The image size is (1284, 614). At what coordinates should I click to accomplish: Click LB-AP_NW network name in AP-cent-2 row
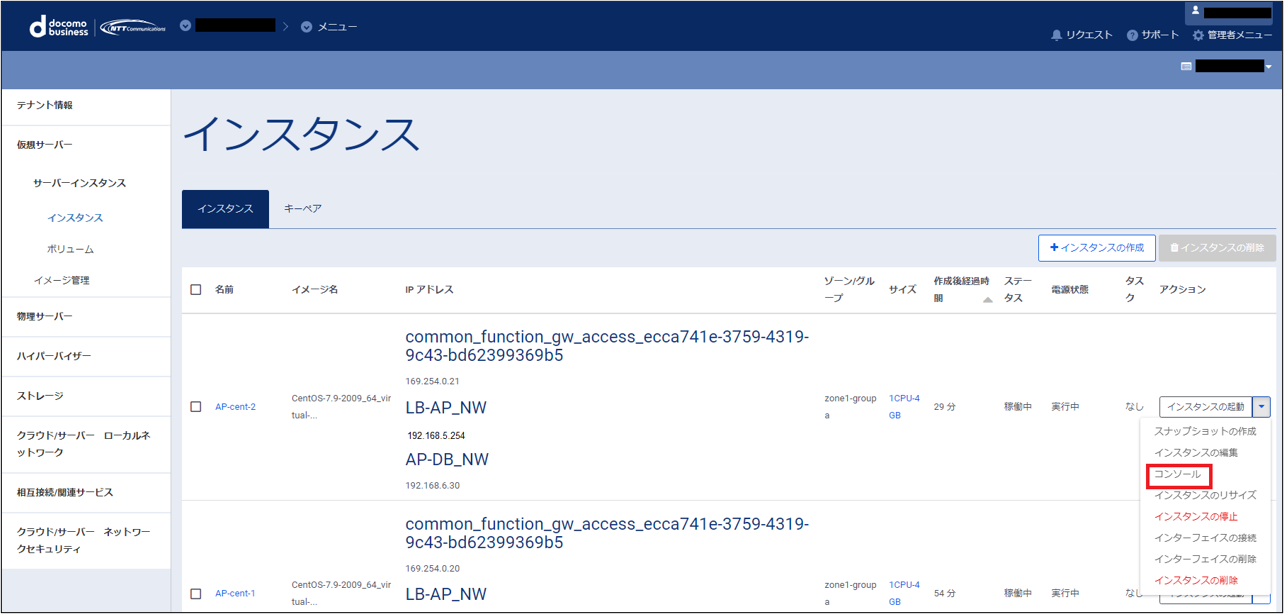[x=446, y=408]
